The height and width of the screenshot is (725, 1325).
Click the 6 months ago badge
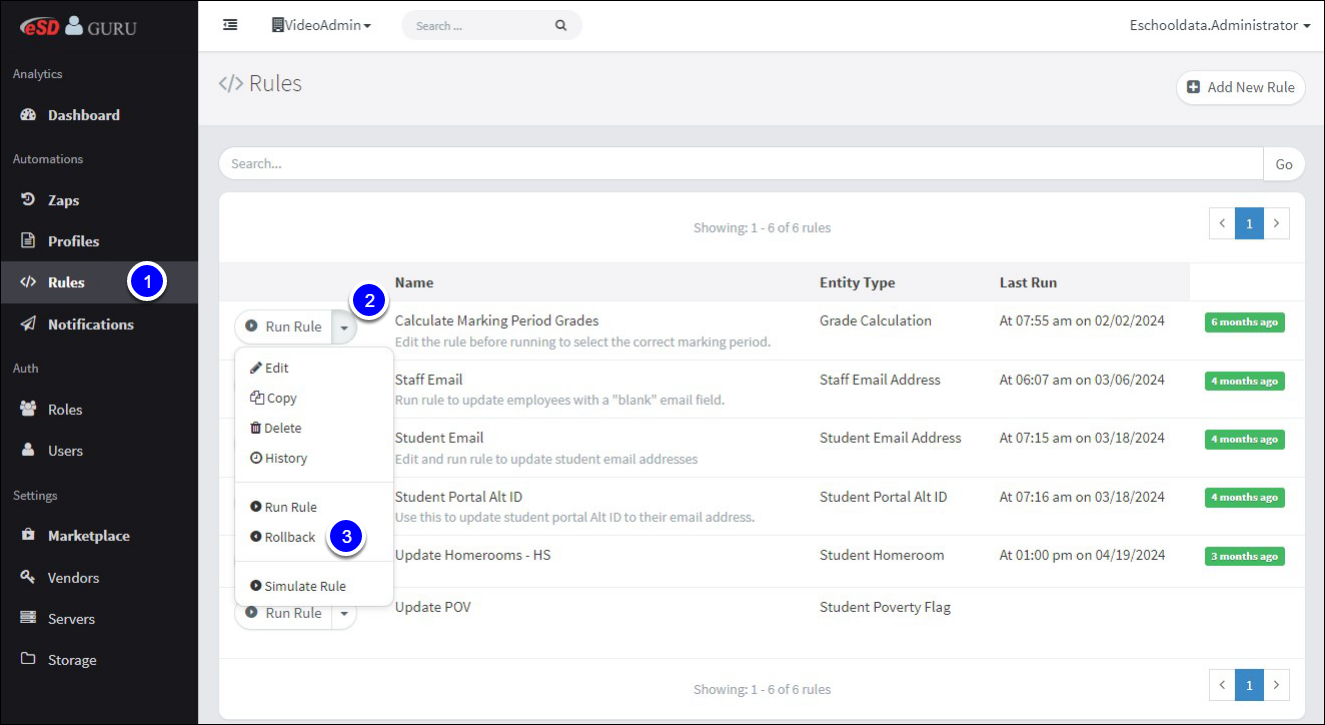tap(1245, 322)
